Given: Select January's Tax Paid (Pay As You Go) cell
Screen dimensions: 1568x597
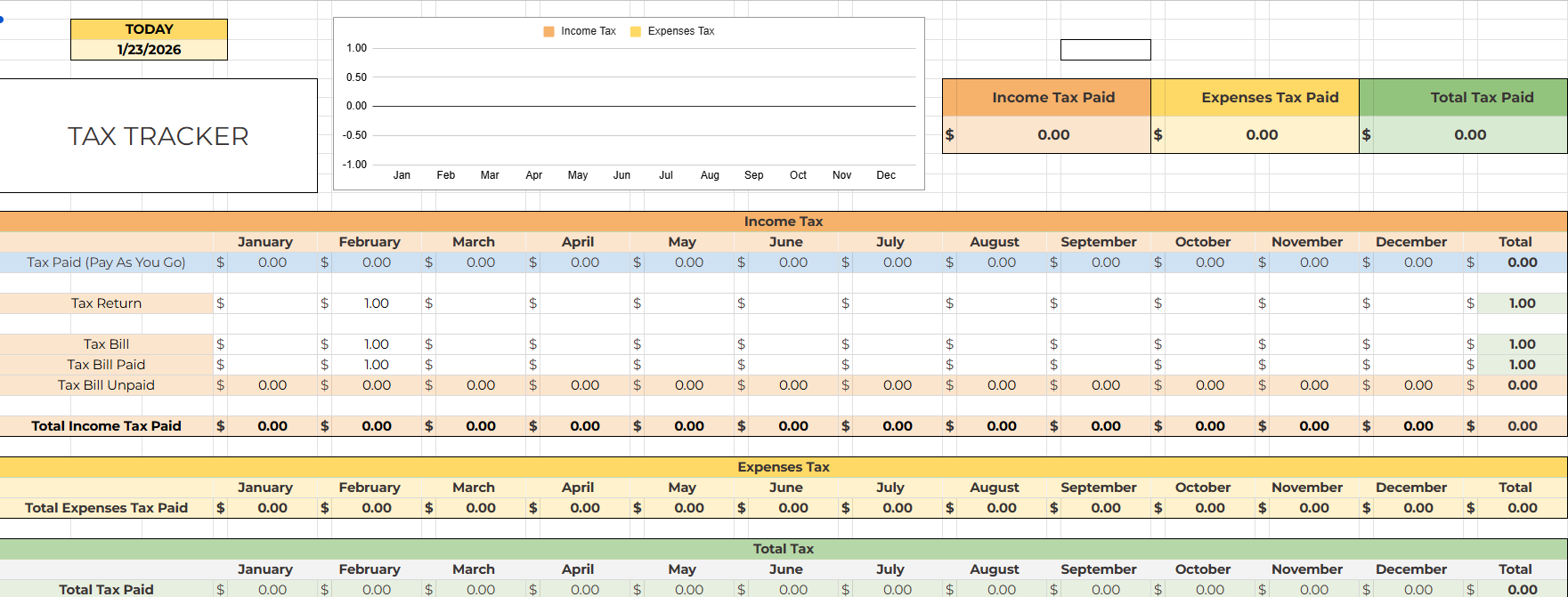Looking at the screenshot, I should coord(272,262).
